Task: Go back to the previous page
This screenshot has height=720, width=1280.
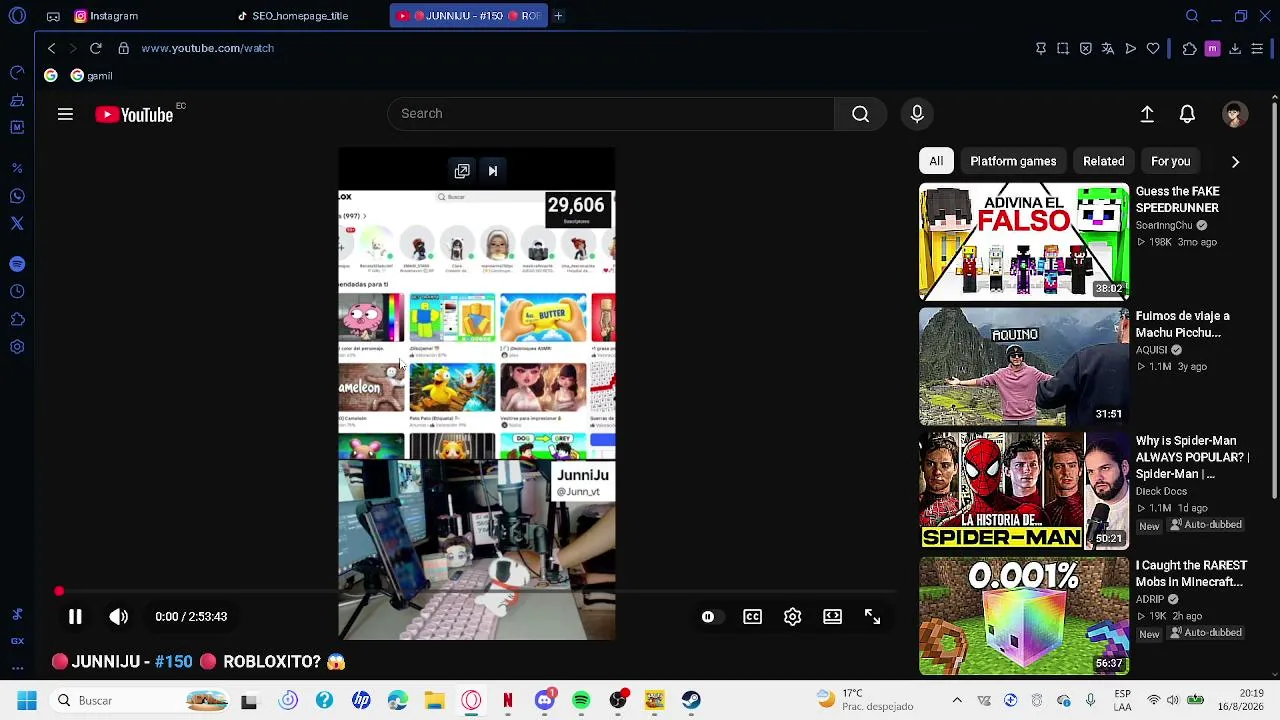Action: (51, 48)
